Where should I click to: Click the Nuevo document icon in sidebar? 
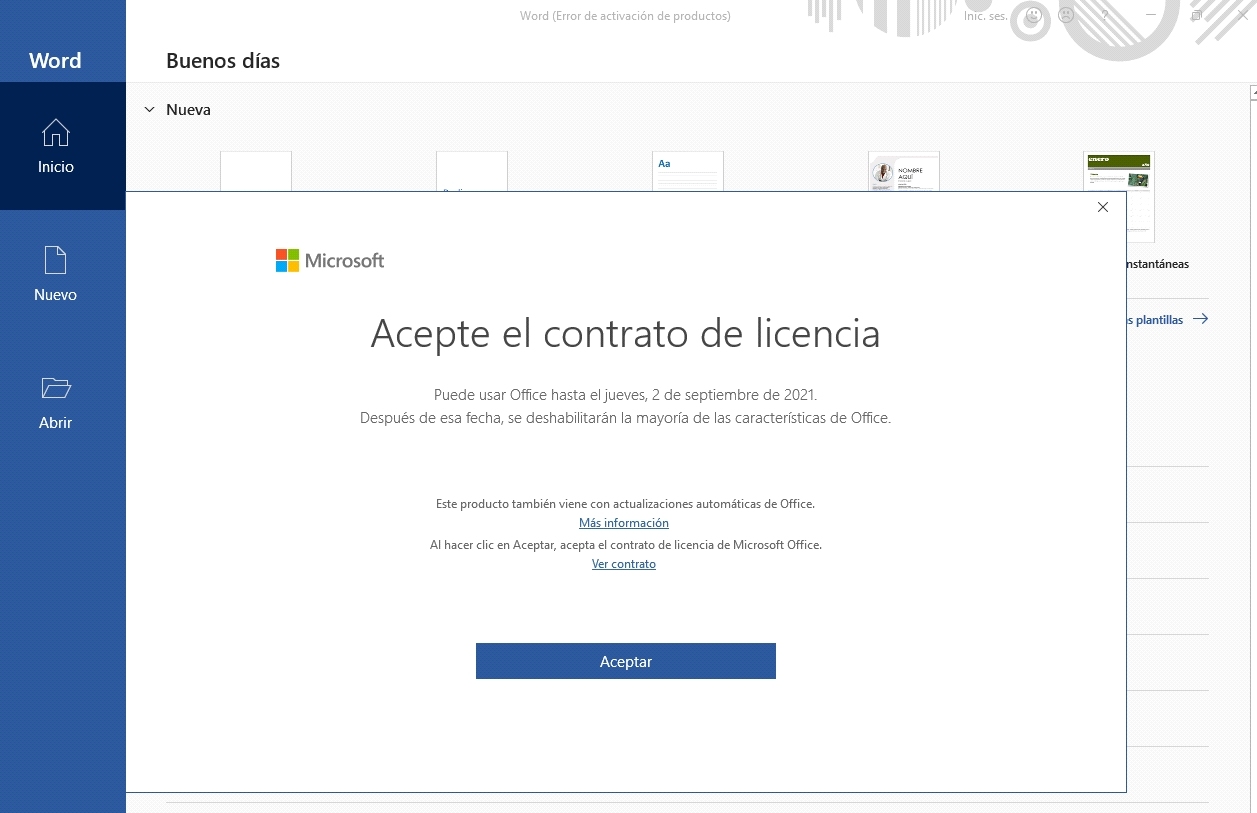point(56,261)
